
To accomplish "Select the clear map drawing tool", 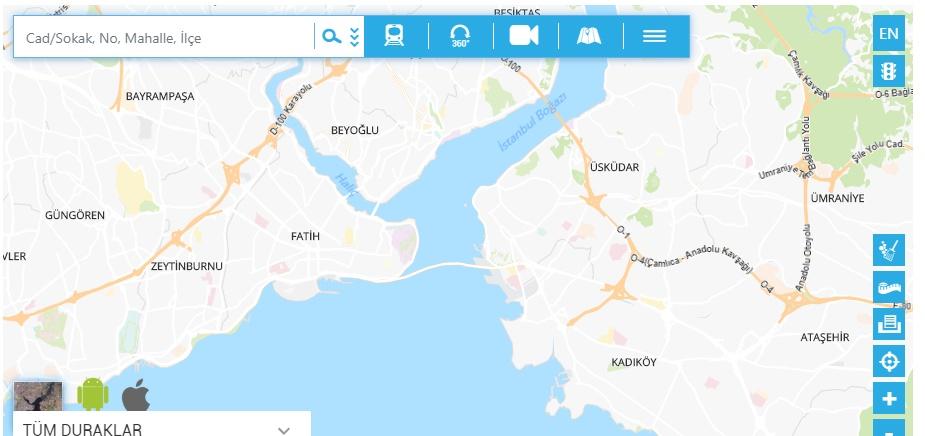I will click(888, 250).
